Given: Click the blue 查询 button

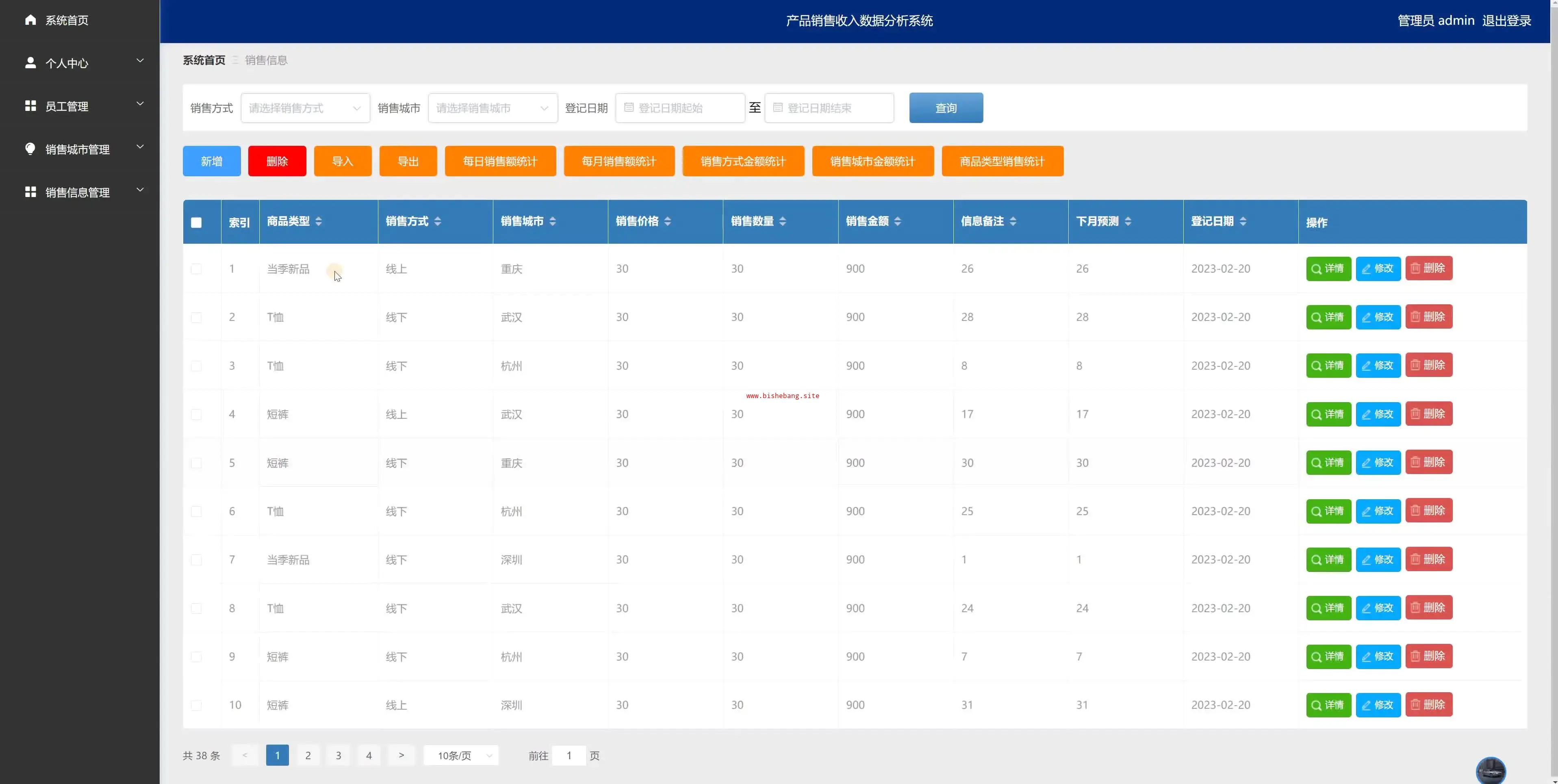Looking at the screenshot, I should 945,108.
